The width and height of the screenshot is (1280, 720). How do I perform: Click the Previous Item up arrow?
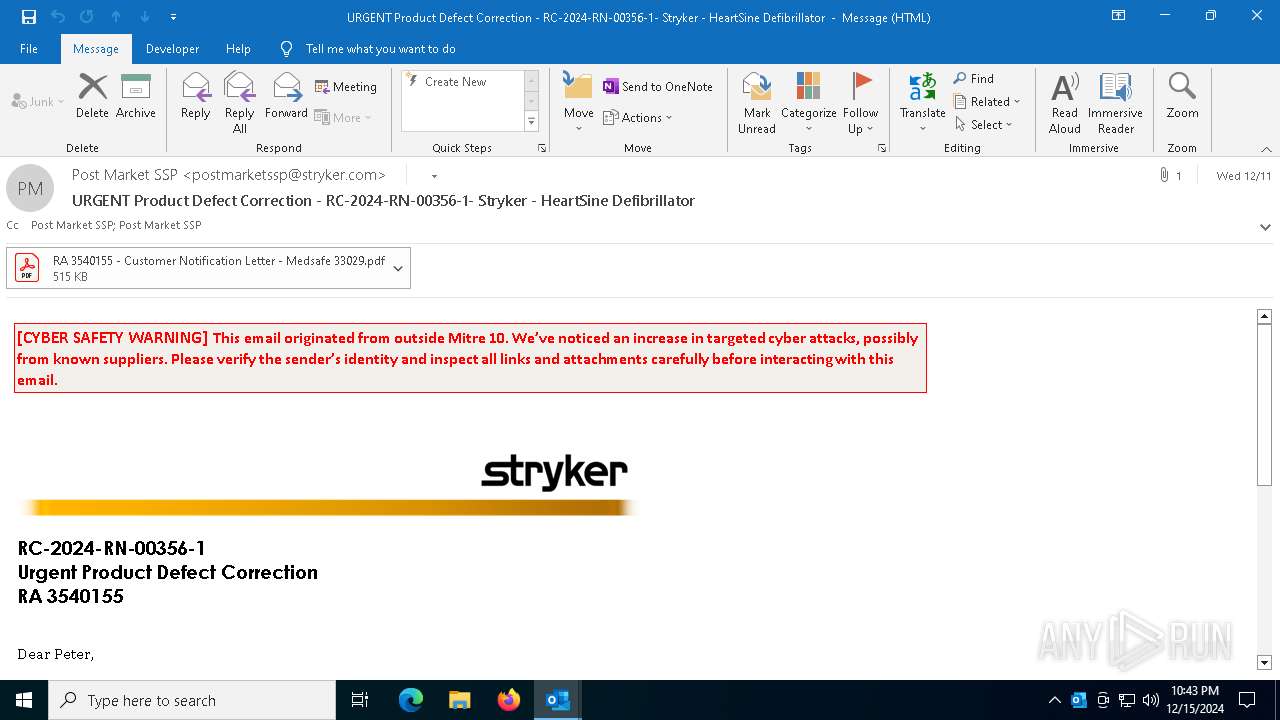(x=116, y=17)
